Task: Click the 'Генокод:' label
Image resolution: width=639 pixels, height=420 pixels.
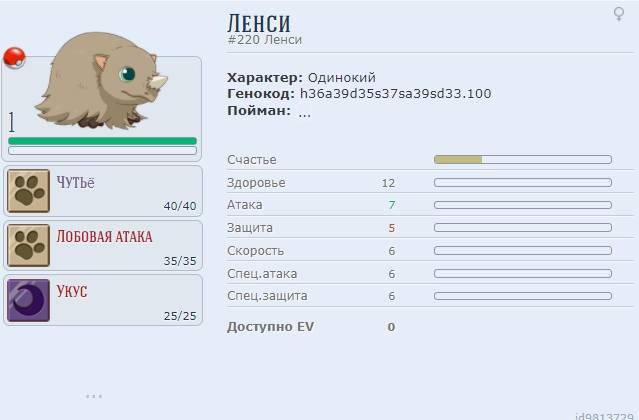Action: point(261,94)
